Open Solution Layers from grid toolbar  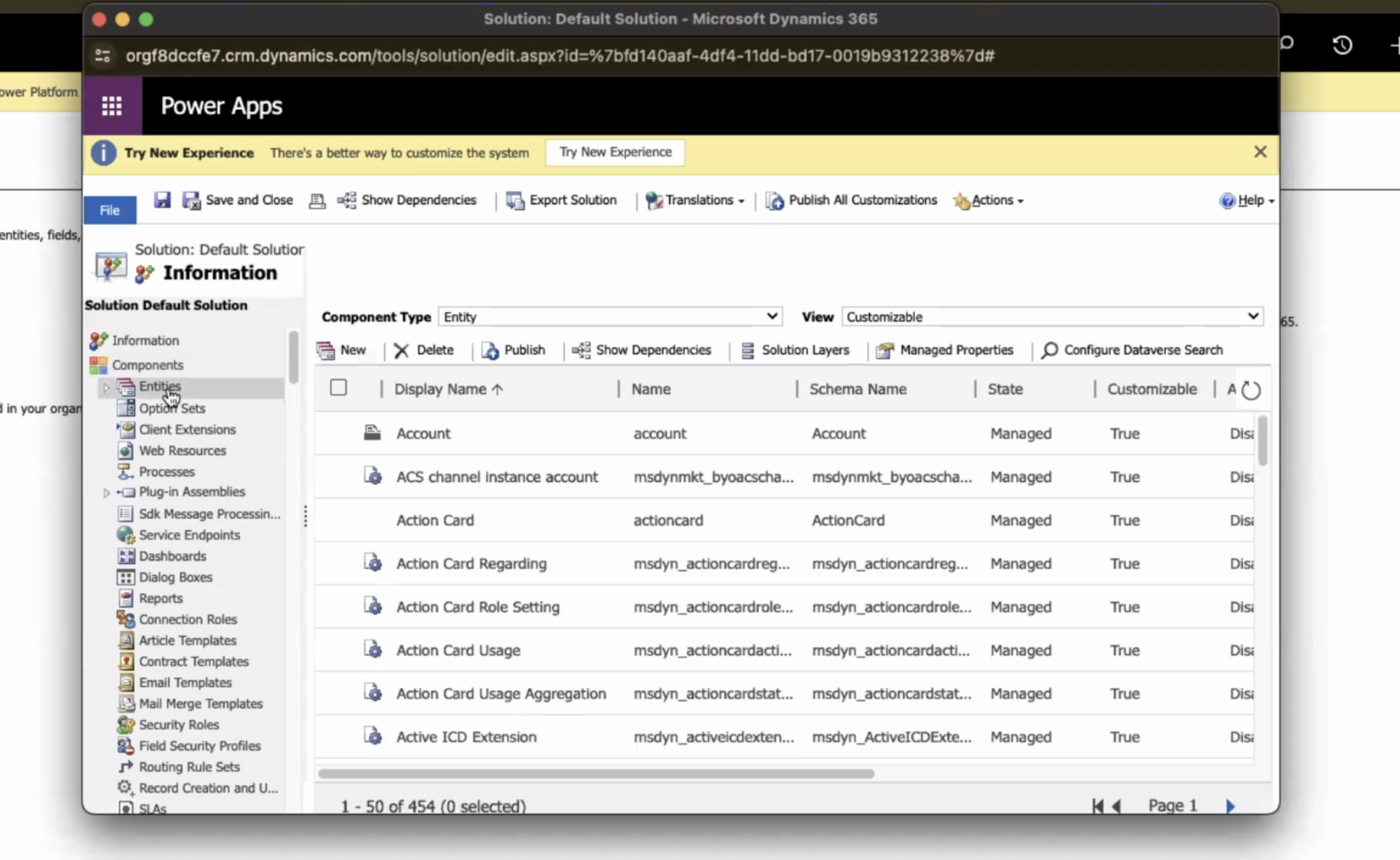796,350
